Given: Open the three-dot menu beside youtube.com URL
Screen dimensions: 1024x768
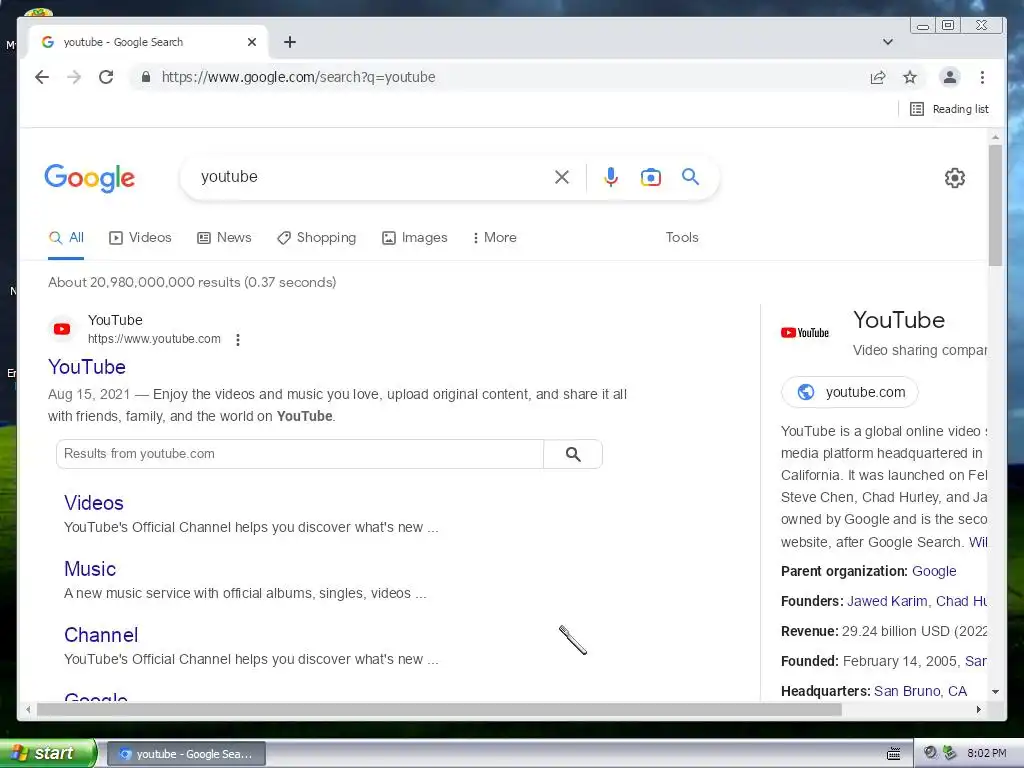Looking at the screenshot, I should tap(238, 340).
